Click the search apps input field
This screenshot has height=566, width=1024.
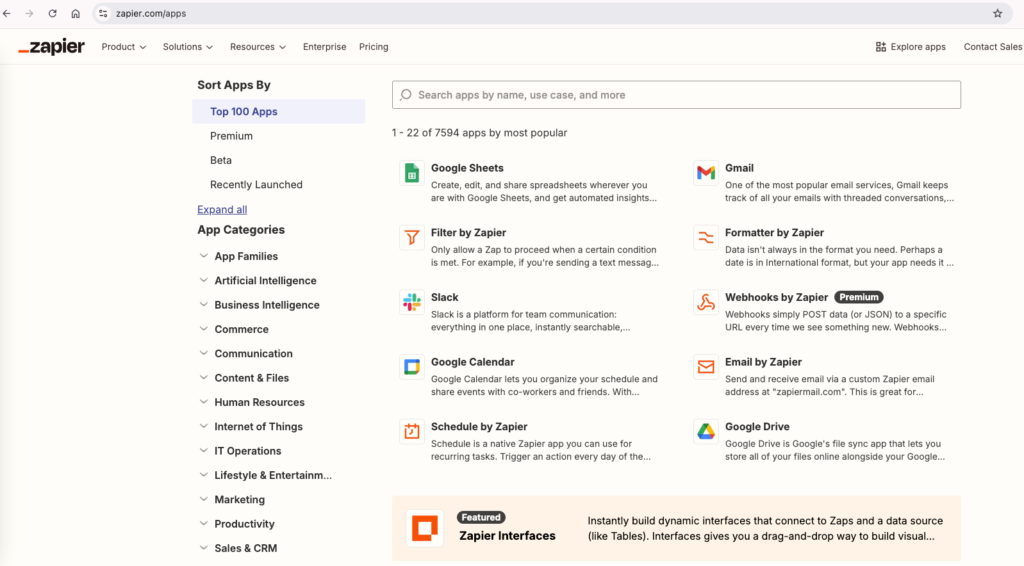coord(676,95)
